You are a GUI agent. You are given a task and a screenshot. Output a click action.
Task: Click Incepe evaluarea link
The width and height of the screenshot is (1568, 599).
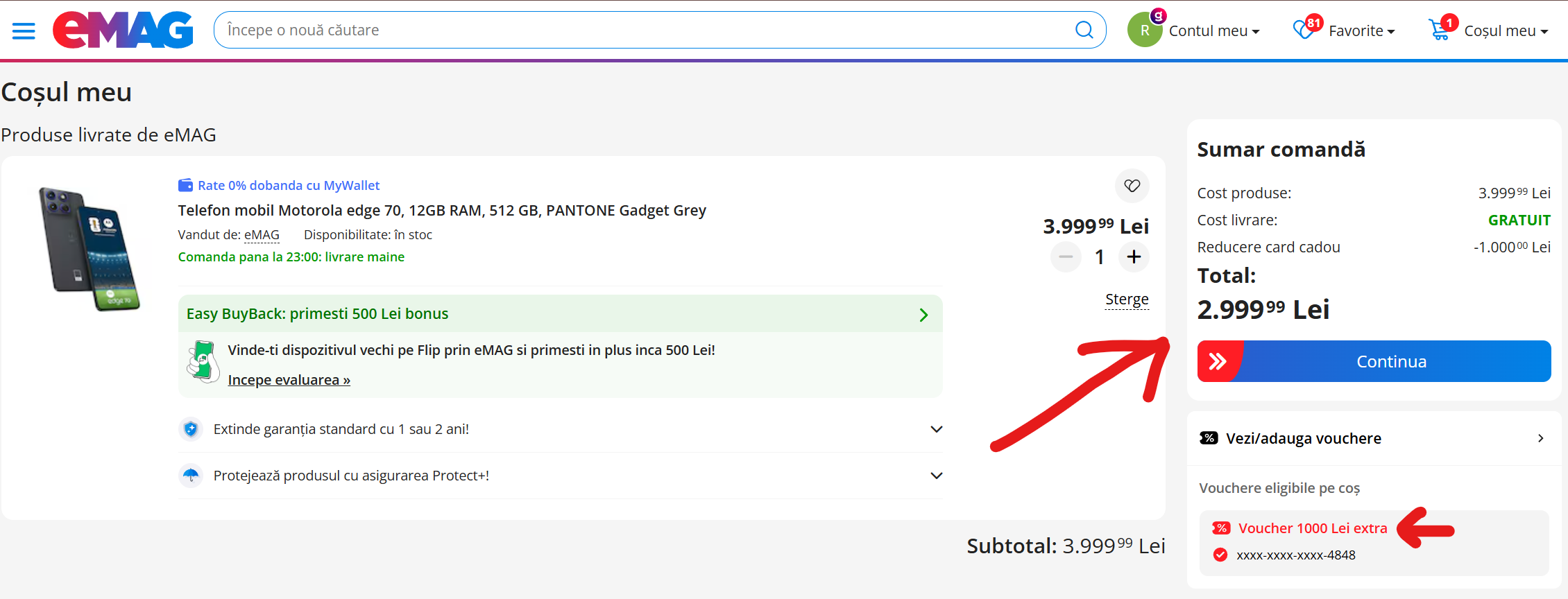[289, 380]
